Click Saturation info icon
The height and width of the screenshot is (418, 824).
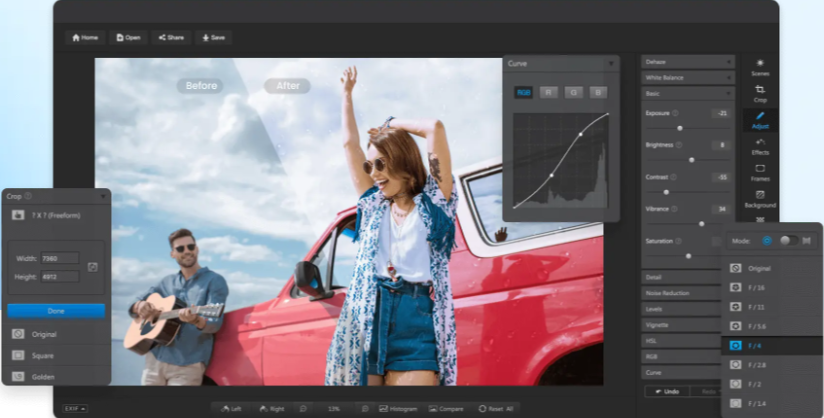678,241
